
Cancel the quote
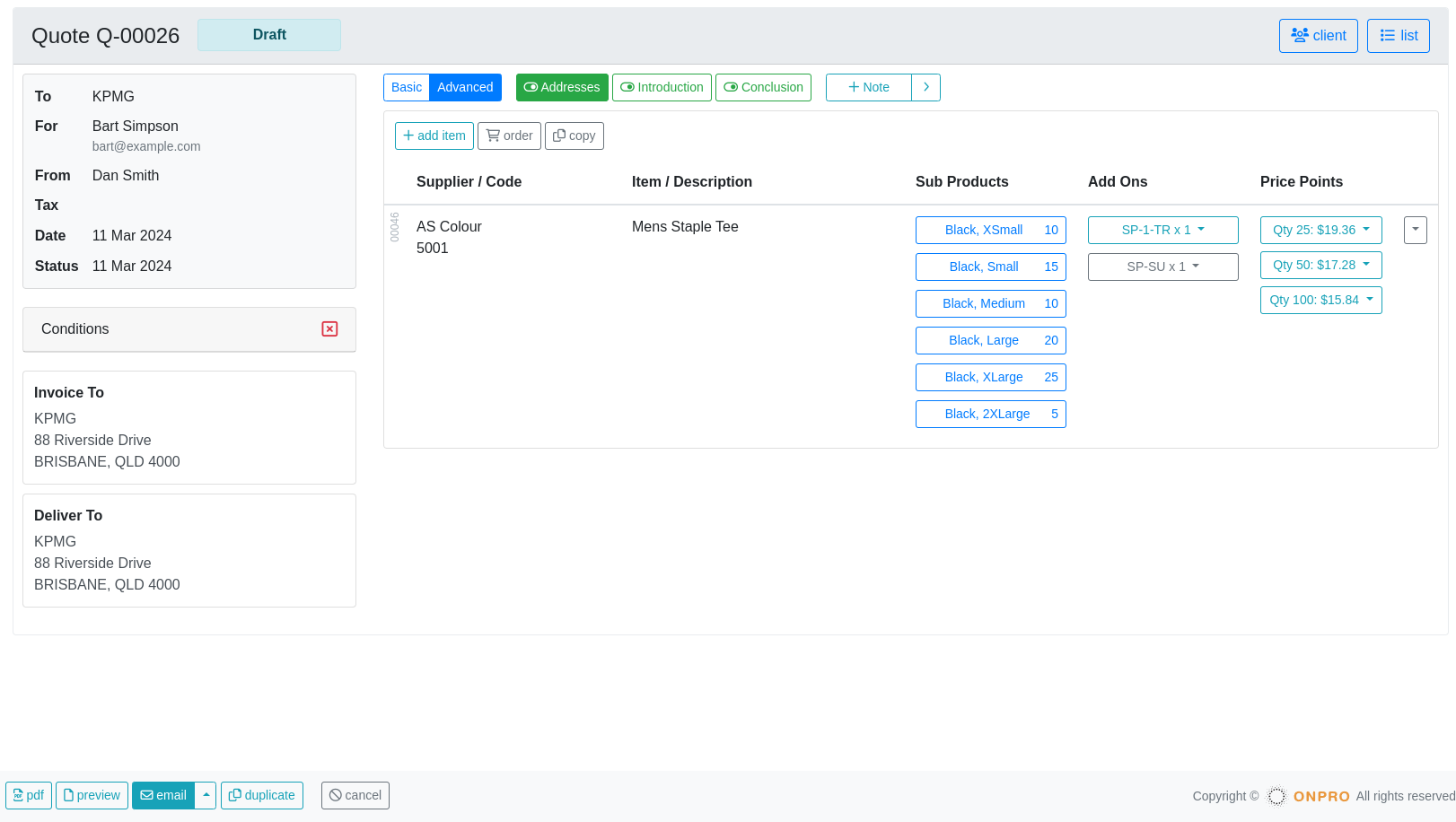(355, 795)
